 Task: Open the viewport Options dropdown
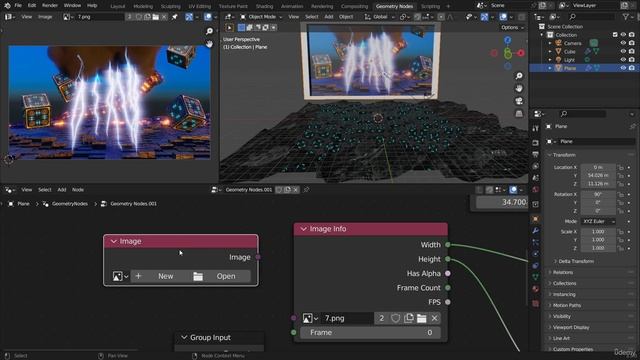pos(512,27)
